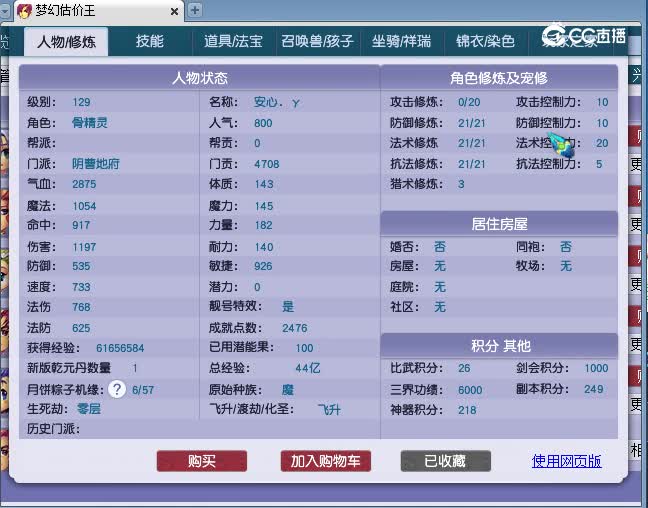Viewport: 648px width, 508px height.
Task: Click the 防御修炼 value 21/21
Action: coord(472,123)
